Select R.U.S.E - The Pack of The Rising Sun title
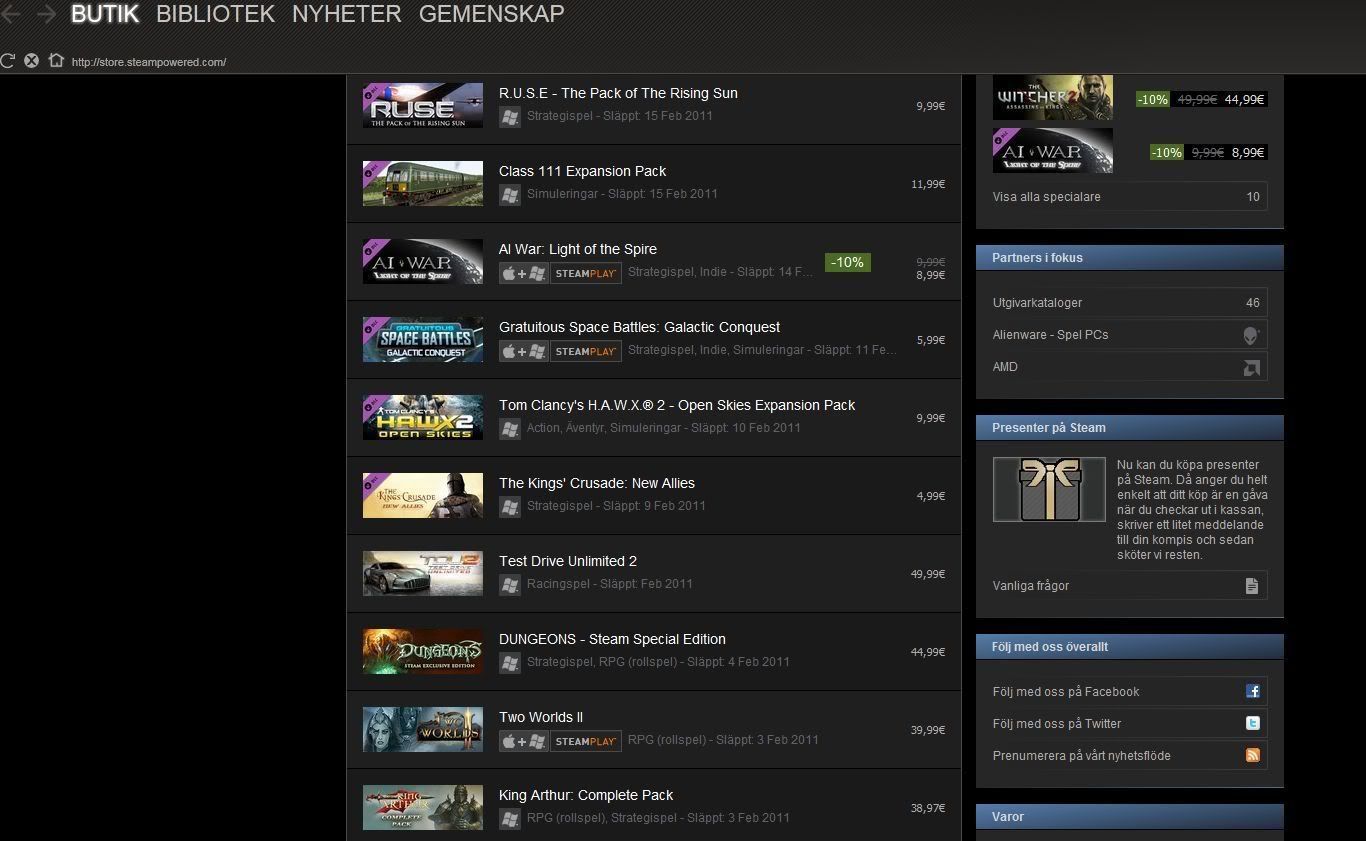The height and width of the screenshot is (841, 1366). (618, 93)
